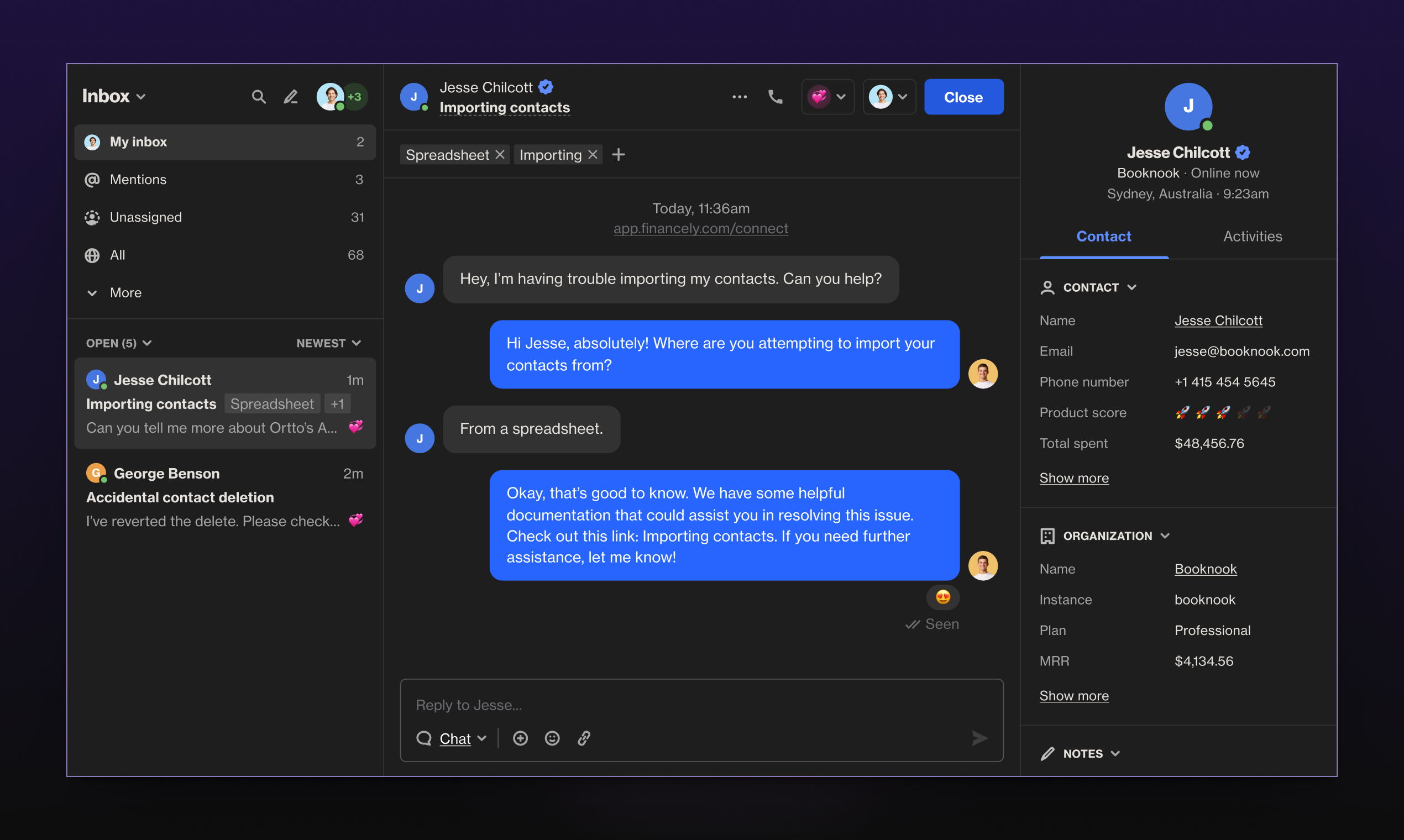Send the reply with the arrow icon
1404x840 pixels.
979,738
